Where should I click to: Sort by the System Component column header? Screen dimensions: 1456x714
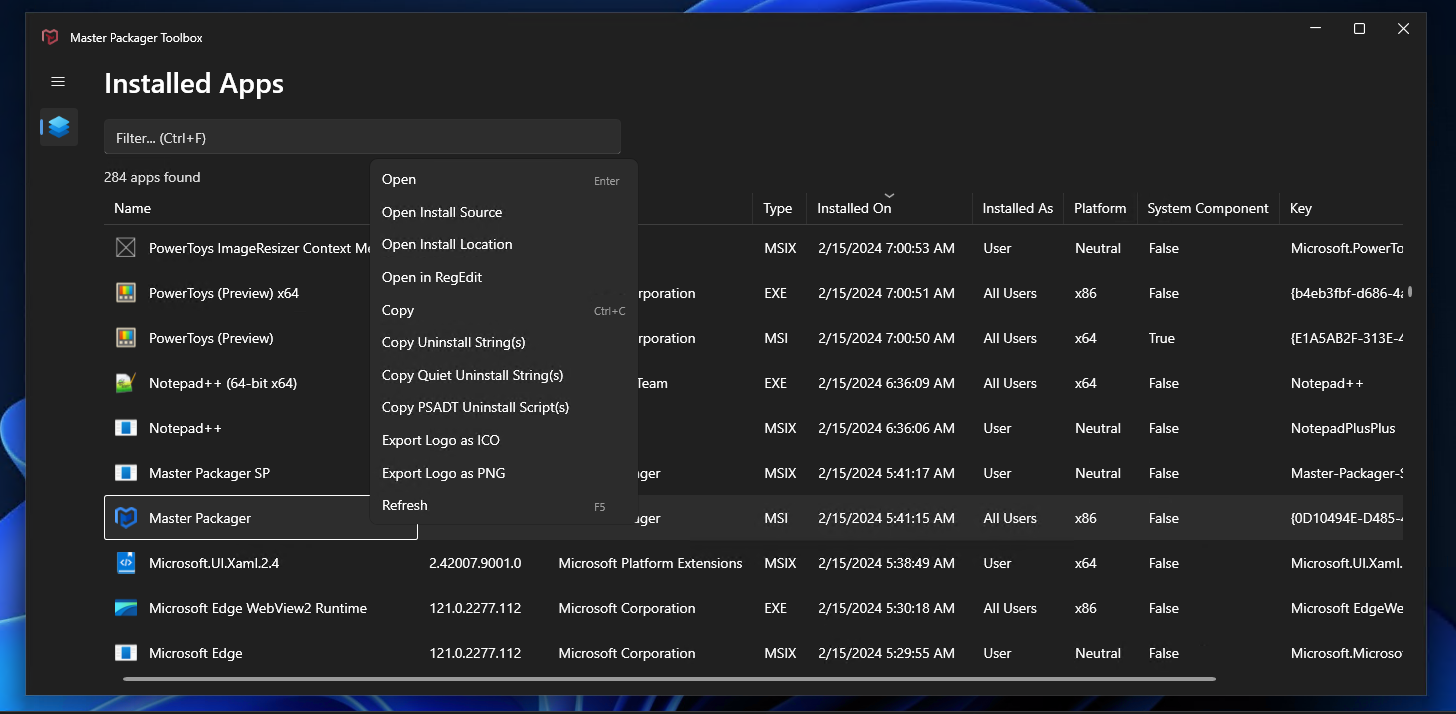coord(1208,208)
